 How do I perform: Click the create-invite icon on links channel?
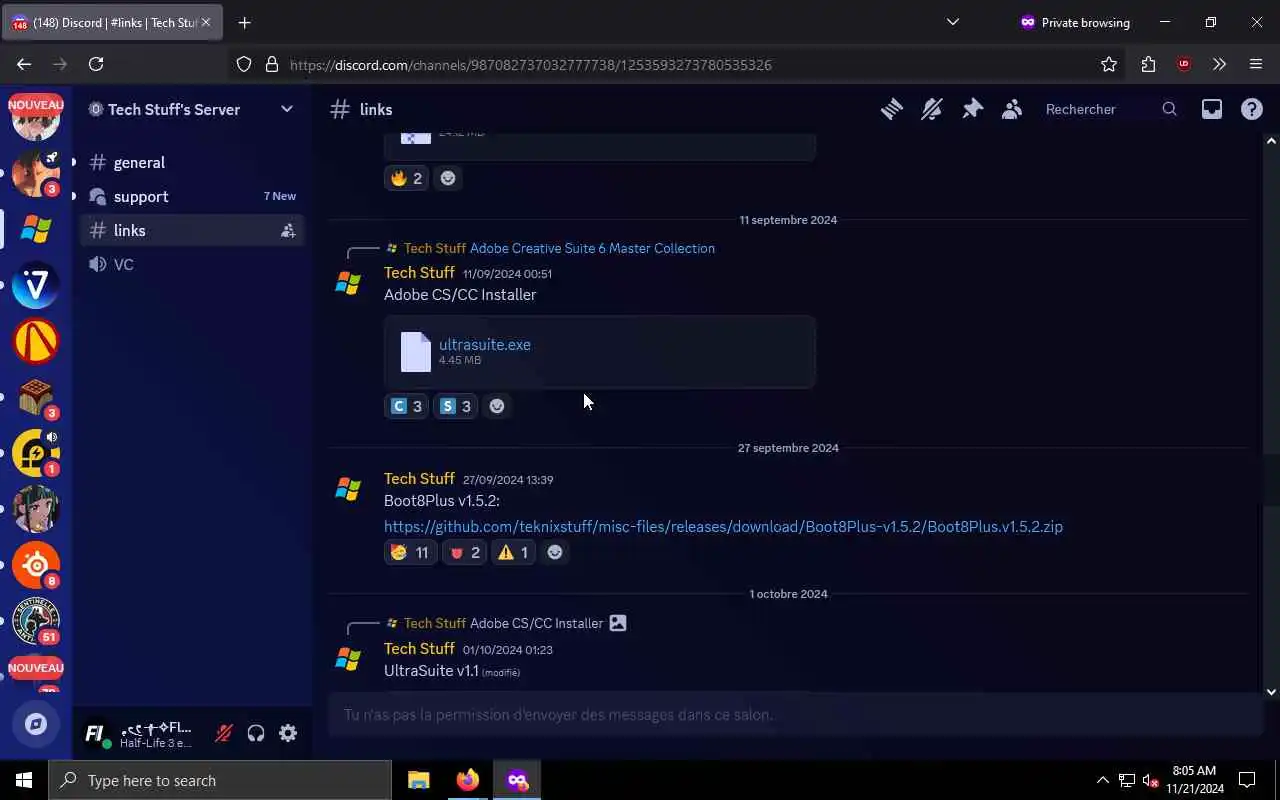point(288,231)
